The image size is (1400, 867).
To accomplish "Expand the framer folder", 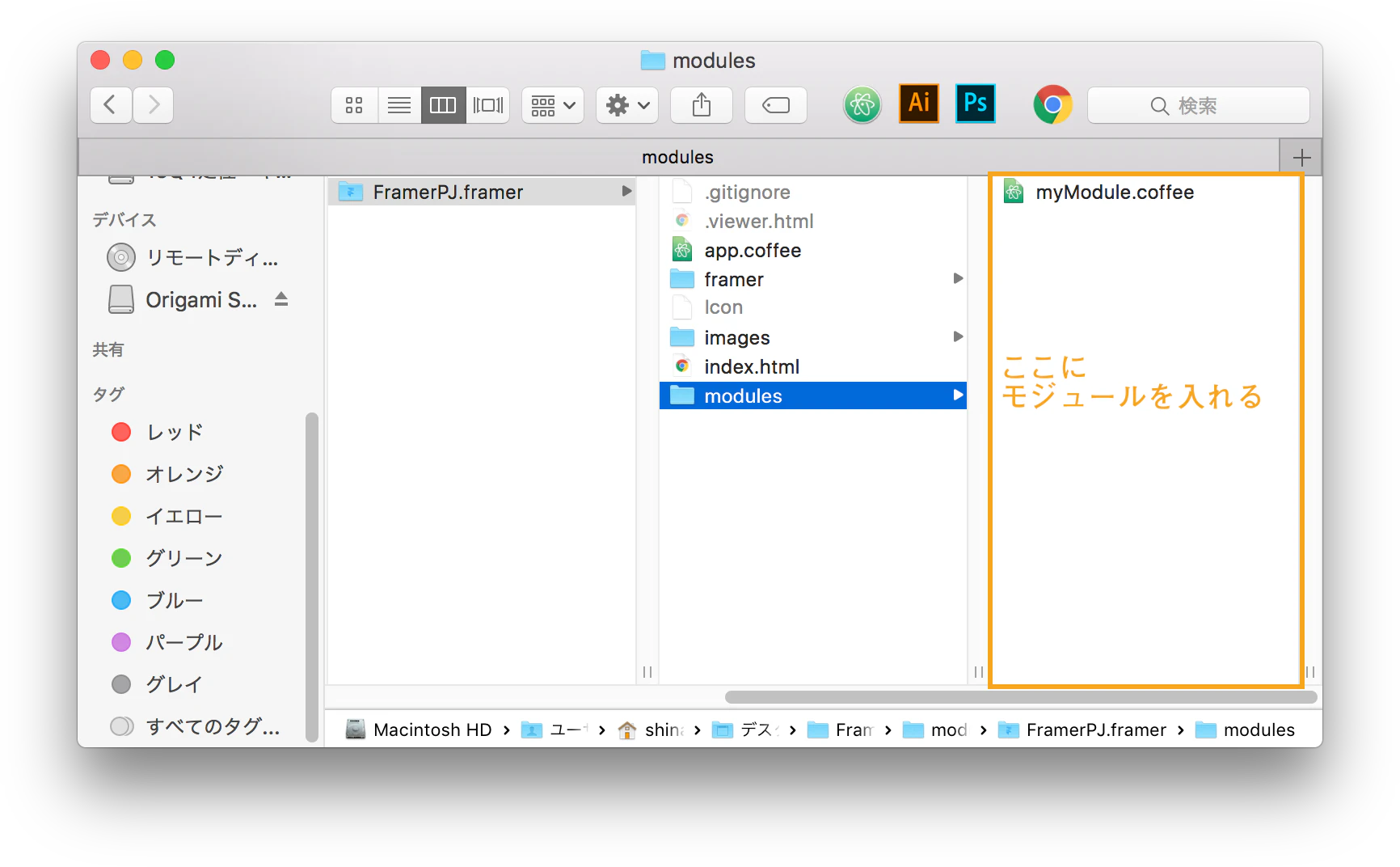I will tap(958, 279).
